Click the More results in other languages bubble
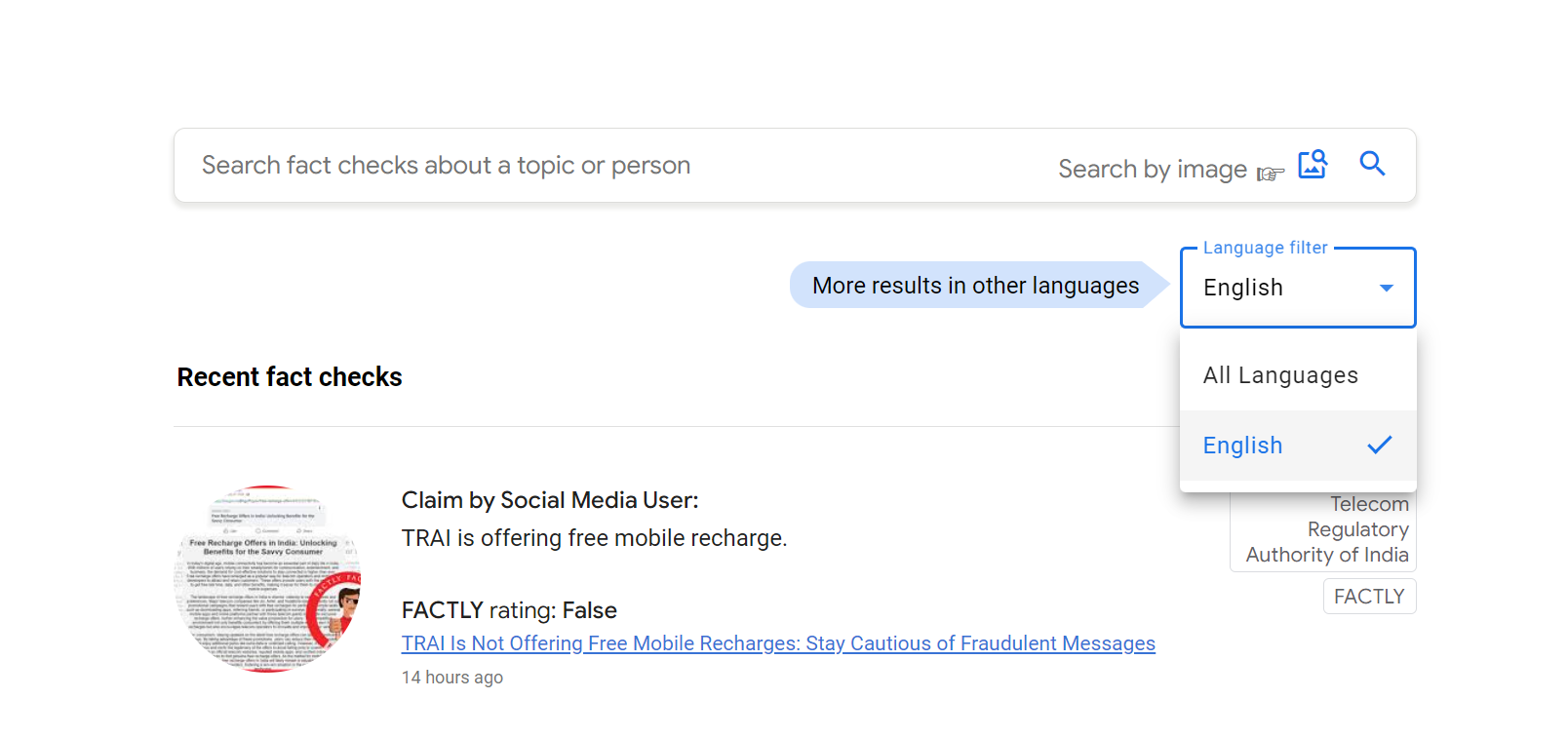The width and height of the screenshot is (1568, 738). pos(975,286)
